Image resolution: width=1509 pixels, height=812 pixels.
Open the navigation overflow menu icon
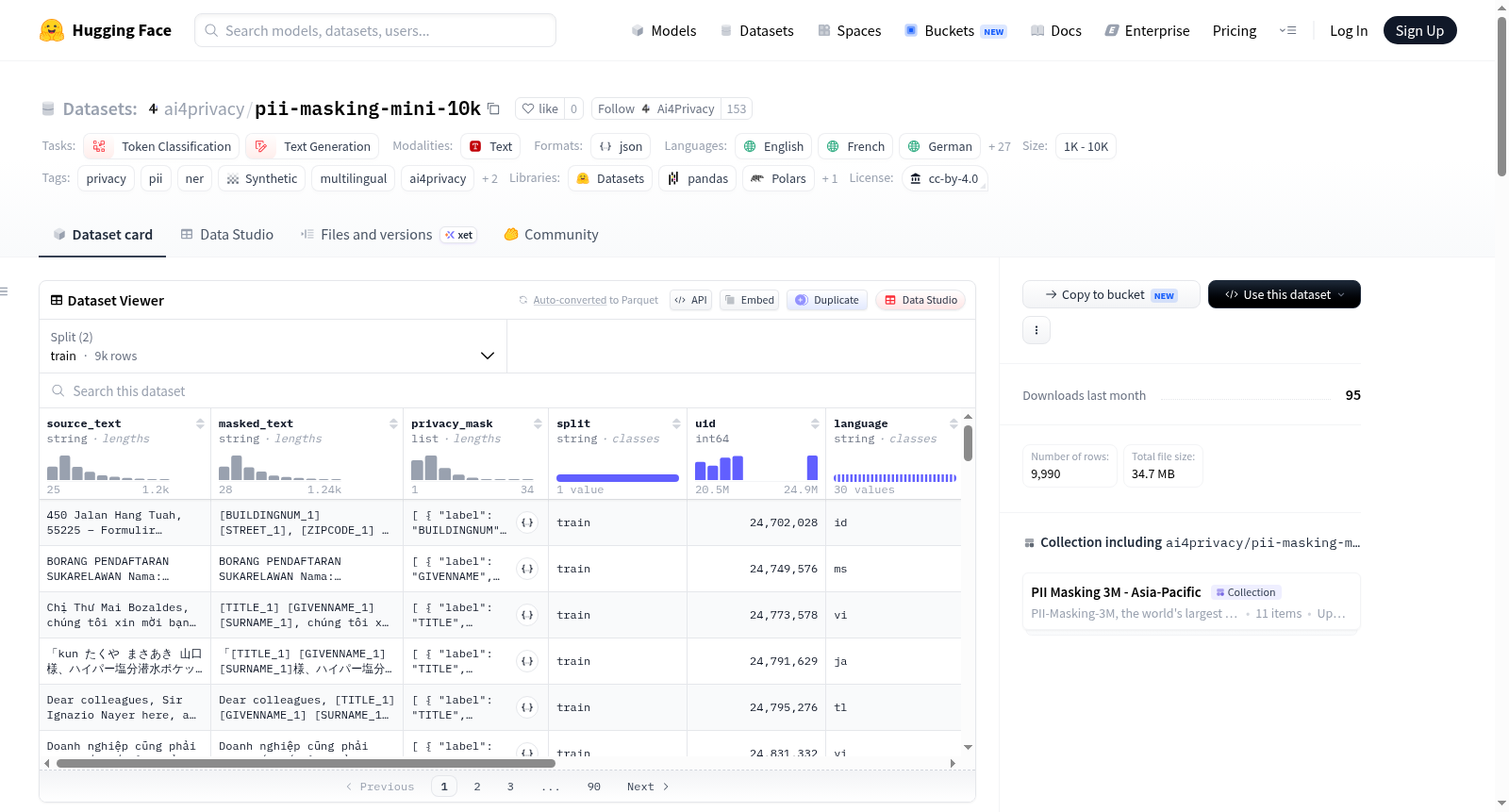1287,30
